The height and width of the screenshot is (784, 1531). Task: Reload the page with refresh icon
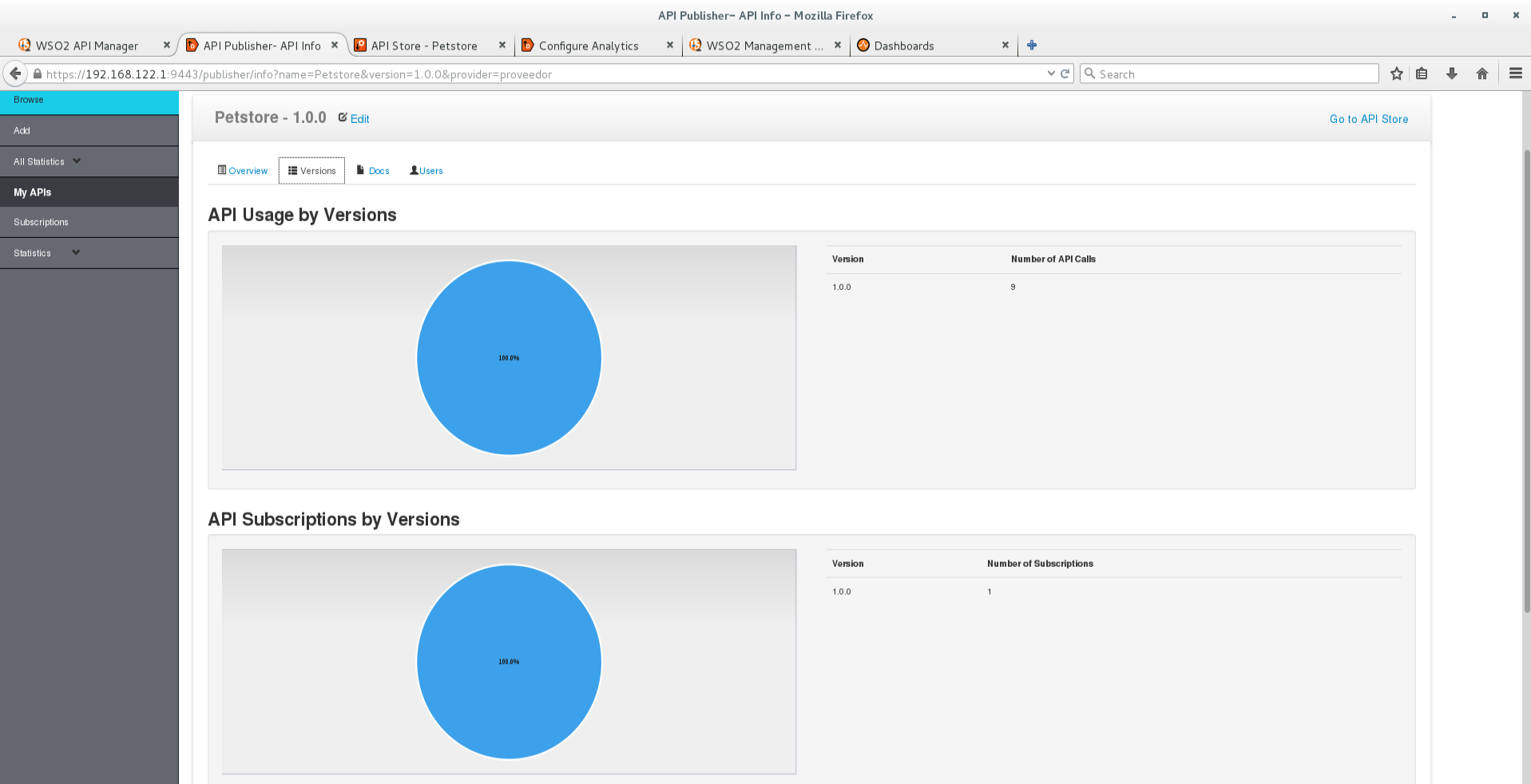click(x=1065, y=73)
